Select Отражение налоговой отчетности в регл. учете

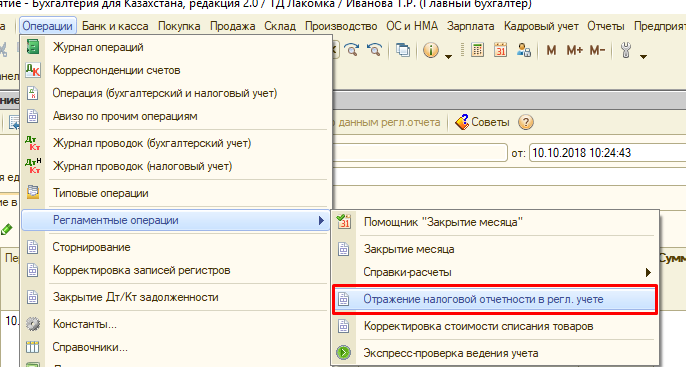[x=495, y=300]
